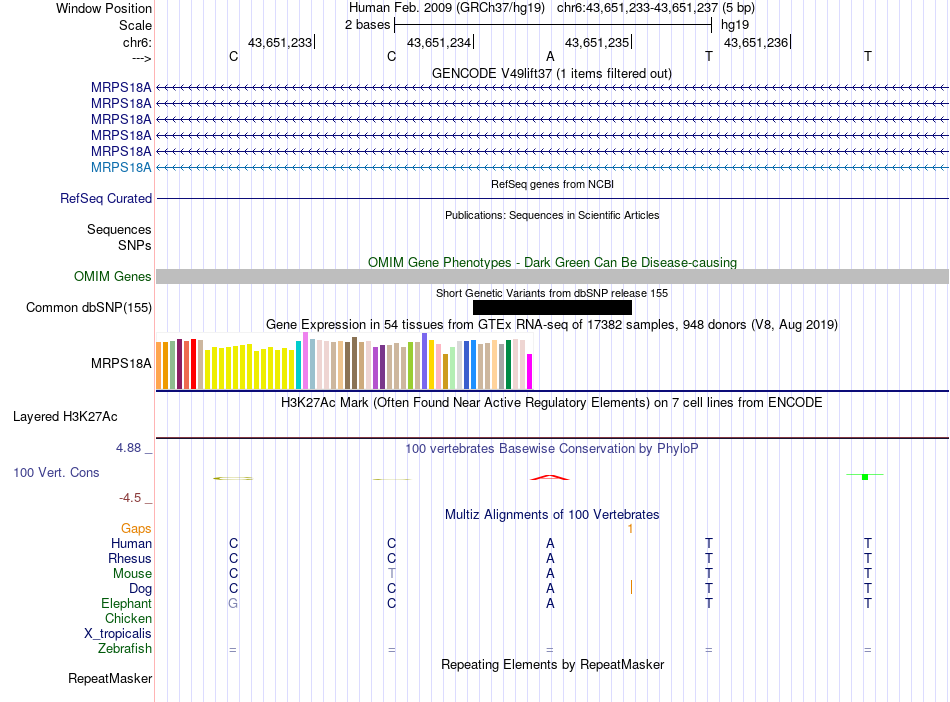Image resolution: width=950 pixels, height=702 pixels.
Task: Click the Rhesus alignment row label
Action: [130, 558]
